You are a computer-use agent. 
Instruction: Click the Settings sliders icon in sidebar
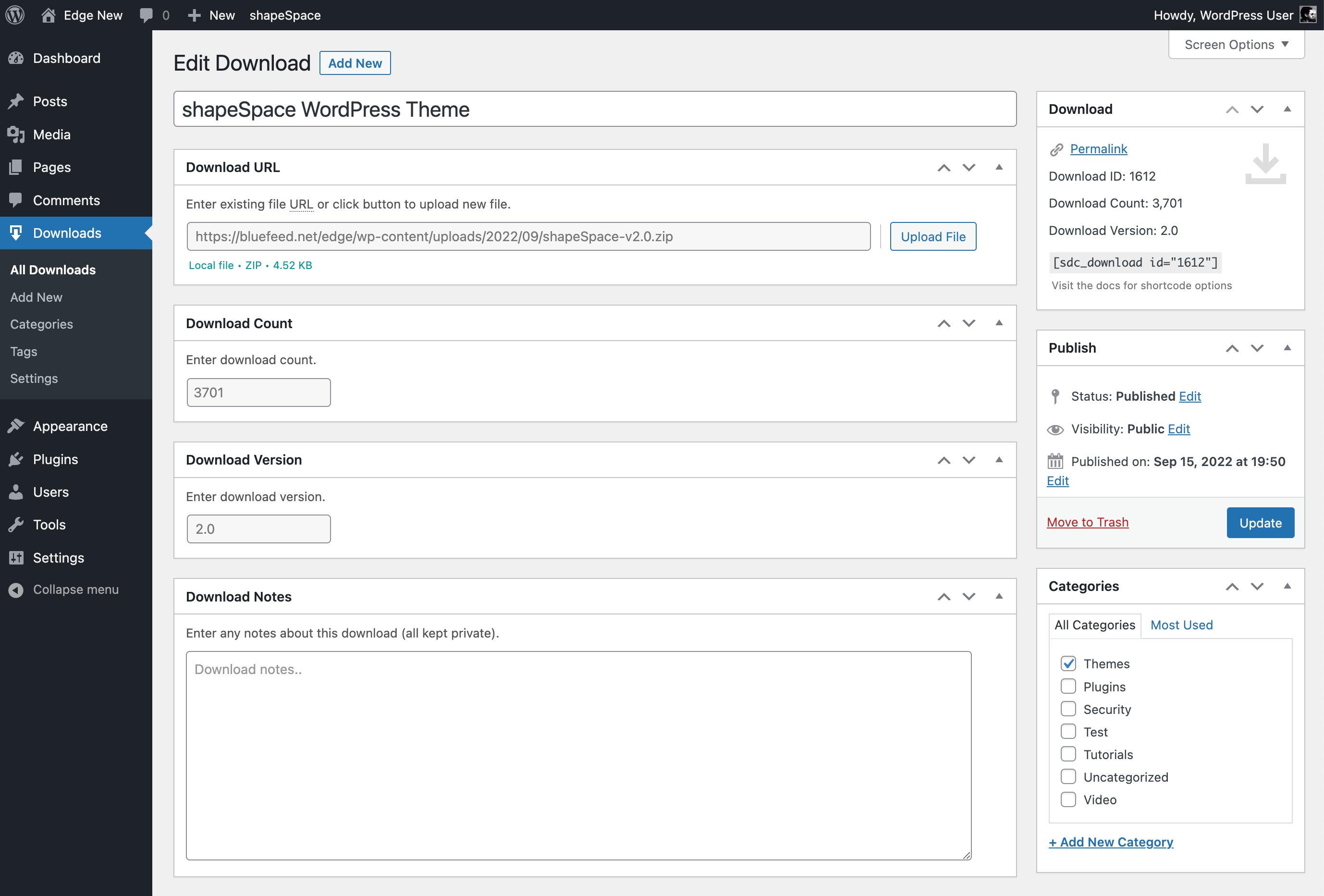tap(16, 558)
